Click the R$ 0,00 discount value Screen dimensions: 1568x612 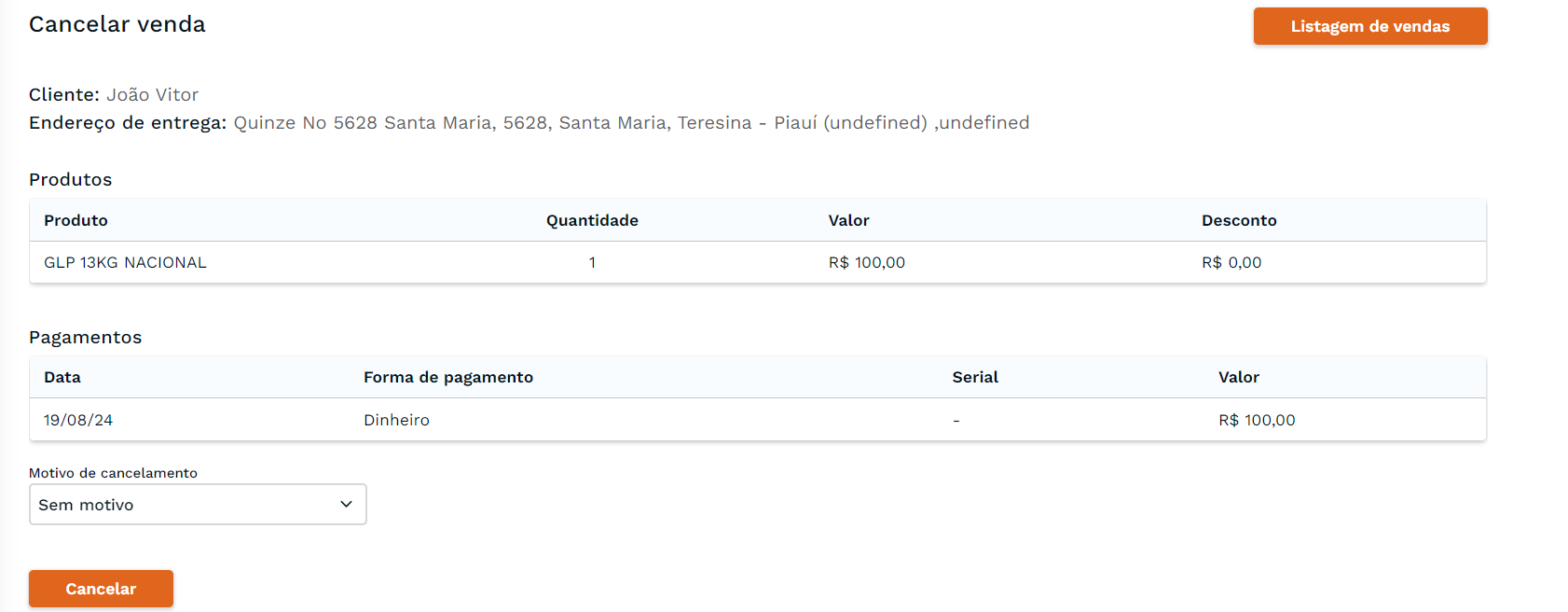(x=1231, y=263)
